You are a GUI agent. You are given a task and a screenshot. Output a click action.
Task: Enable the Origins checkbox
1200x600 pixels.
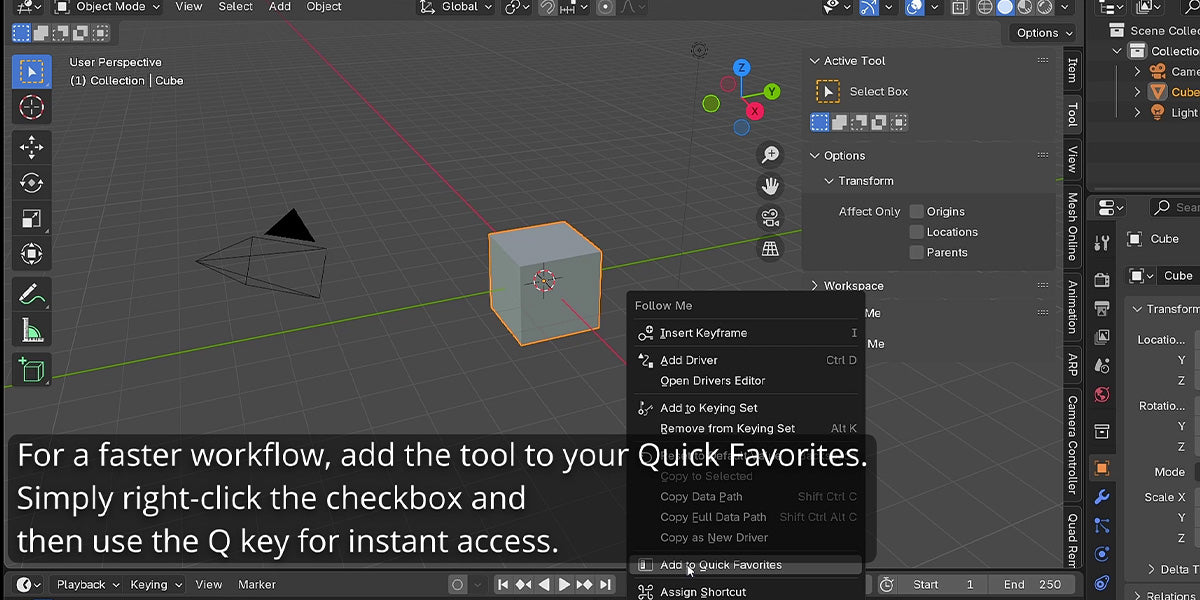click(x=916, y=211)
